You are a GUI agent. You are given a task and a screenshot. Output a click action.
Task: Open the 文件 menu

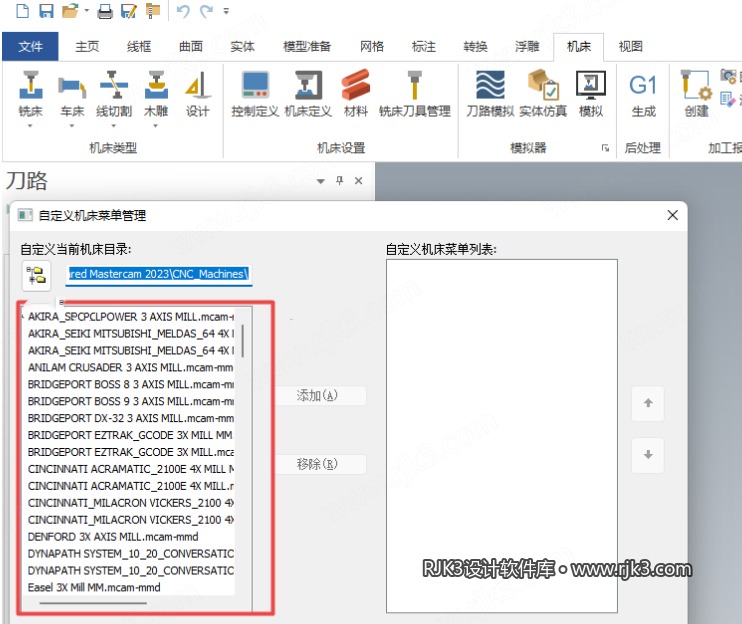[30, 46]
